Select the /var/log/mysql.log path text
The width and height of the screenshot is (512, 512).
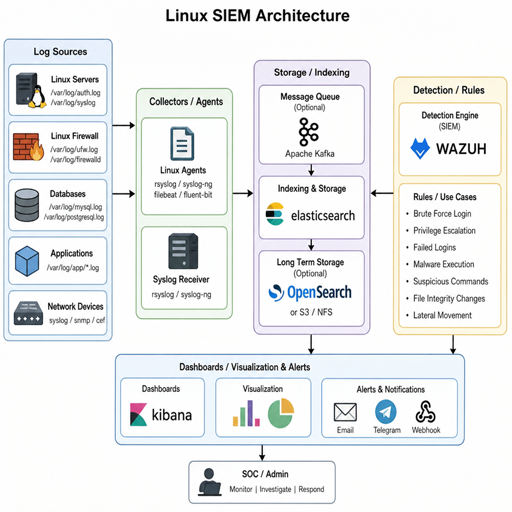75,207
